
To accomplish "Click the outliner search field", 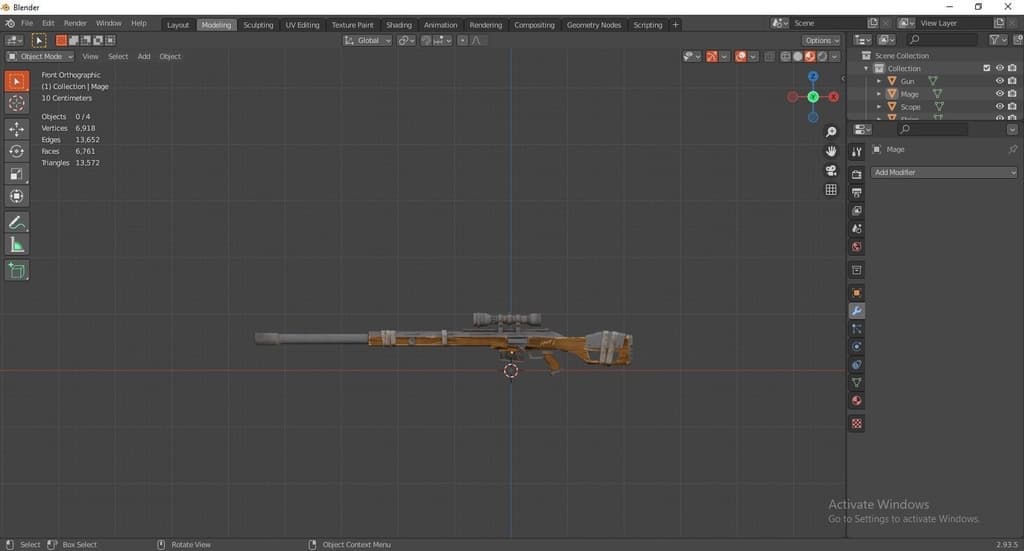I will pos(942,40).
